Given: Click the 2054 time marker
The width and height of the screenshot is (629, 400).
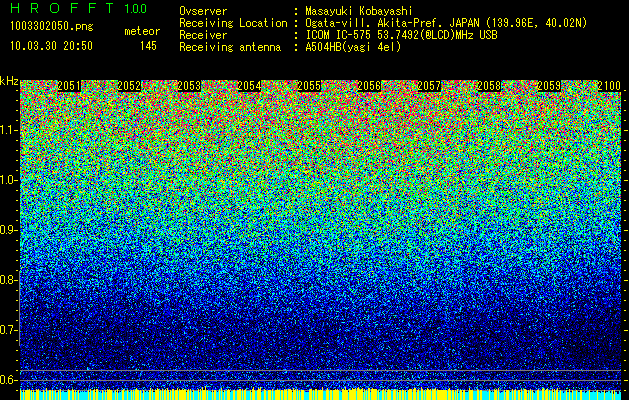Looking at the screenshot, I should pyautogui.click(x=249, y=86).
